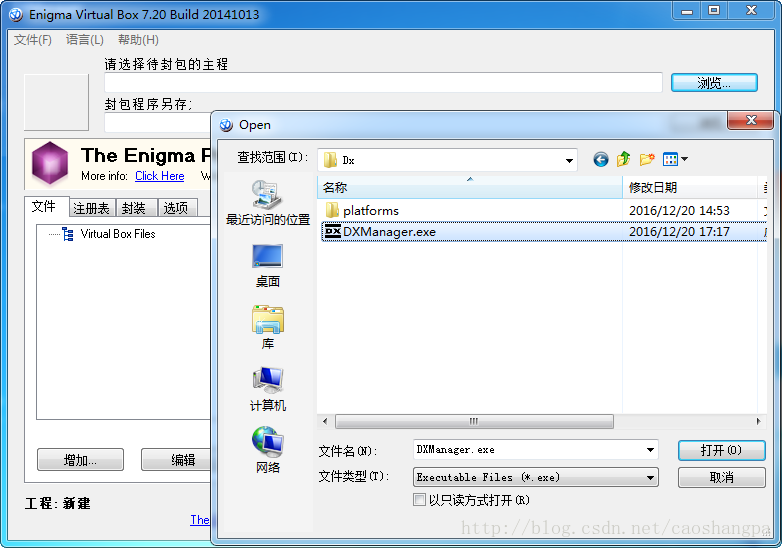Enable open as read-only checkbox
The height and width of the screenshot is (548, 782).
click(x=419, y=500)
